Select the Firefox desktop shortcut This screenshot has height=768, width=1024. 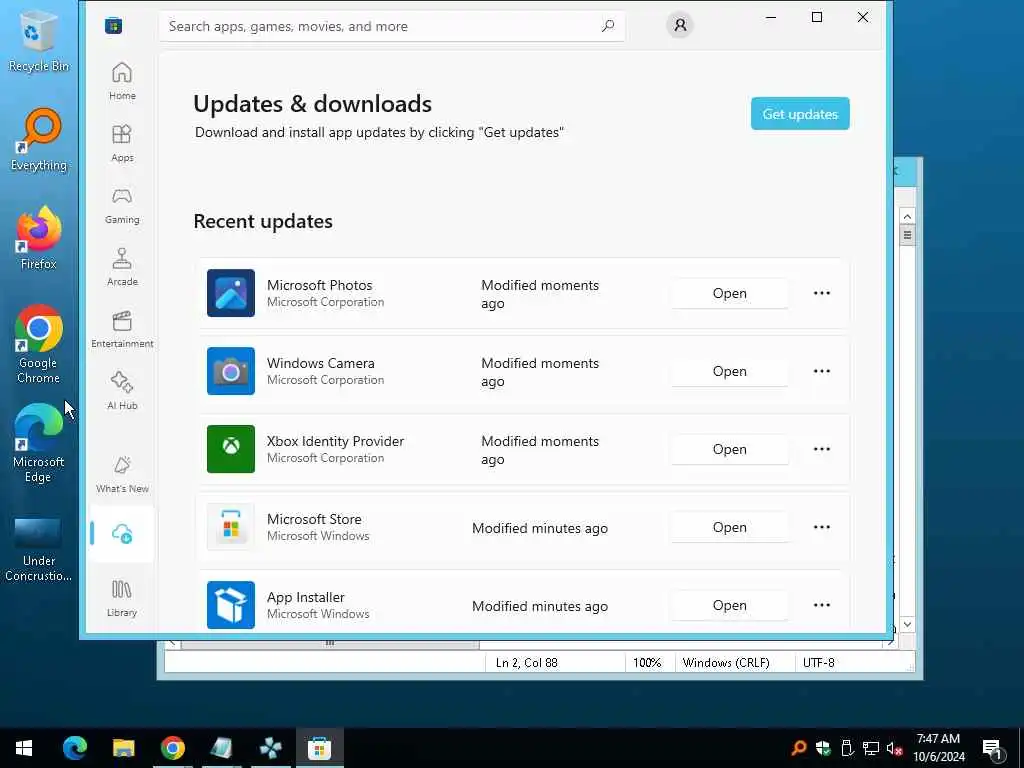coord(39,238)
